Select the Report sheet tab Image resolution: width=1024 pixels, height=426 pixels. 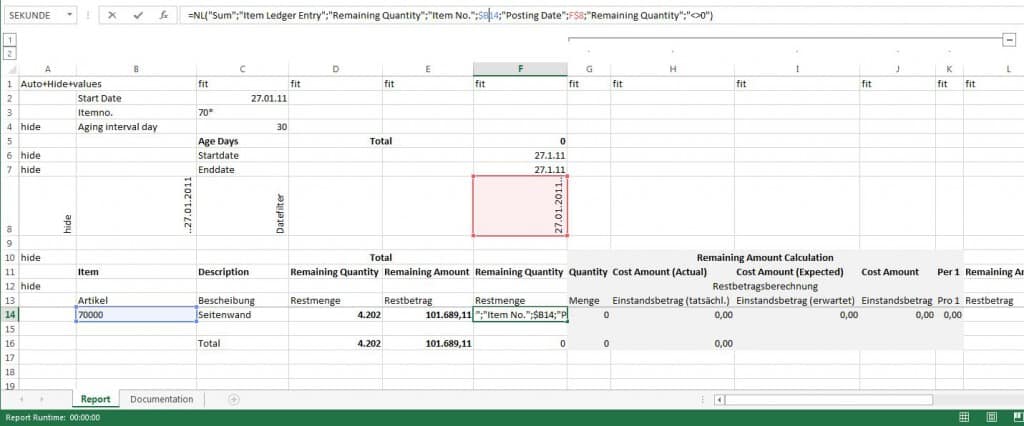point(95,399)
